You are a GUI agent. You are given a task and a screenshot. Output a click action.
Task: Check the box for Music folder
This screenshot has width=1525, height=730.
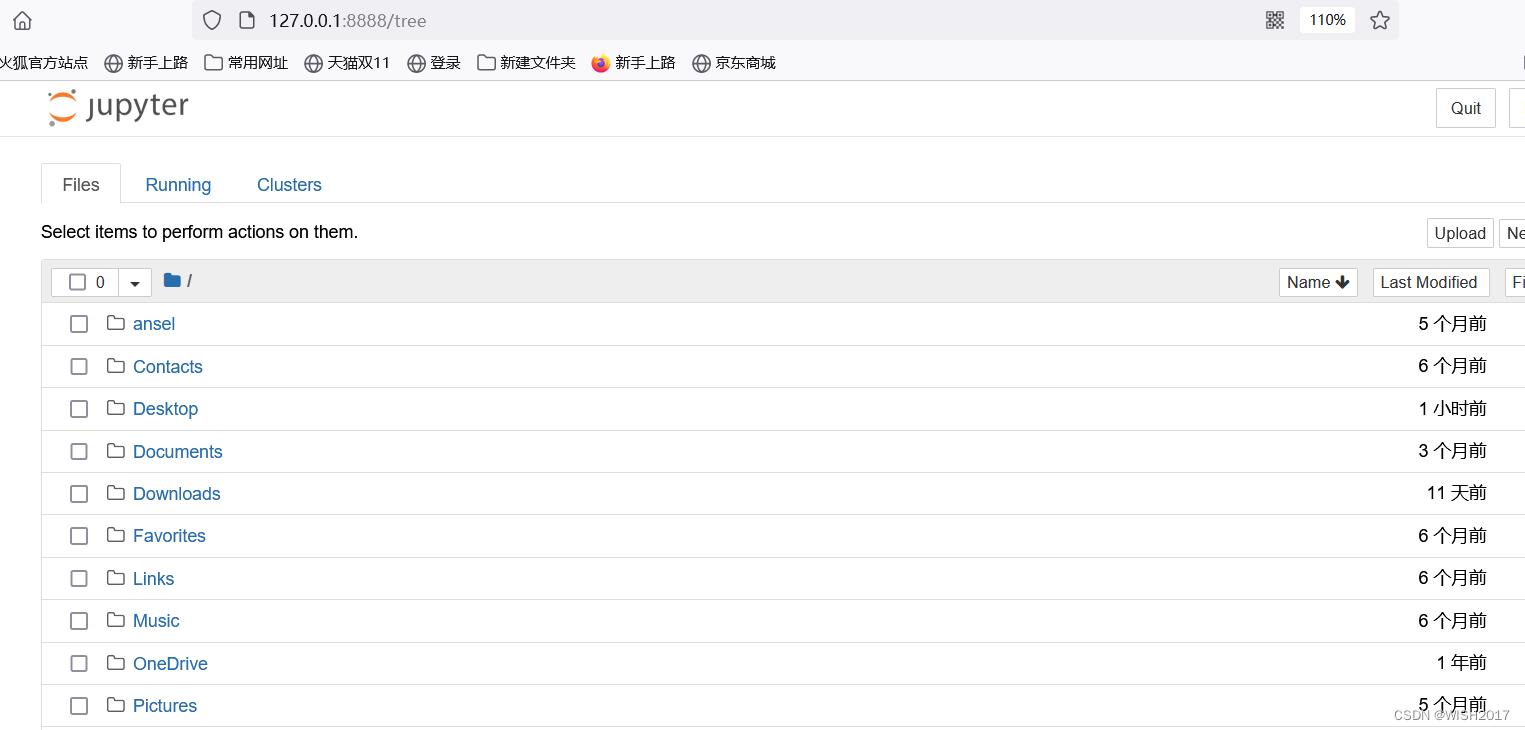tap(79, 621)
